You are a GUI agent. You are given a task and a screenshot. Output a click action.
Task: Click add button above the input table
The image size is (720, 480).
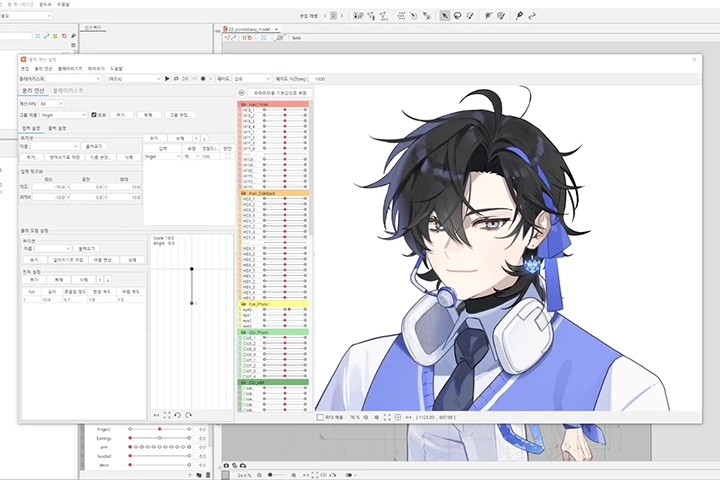(154, 138)
